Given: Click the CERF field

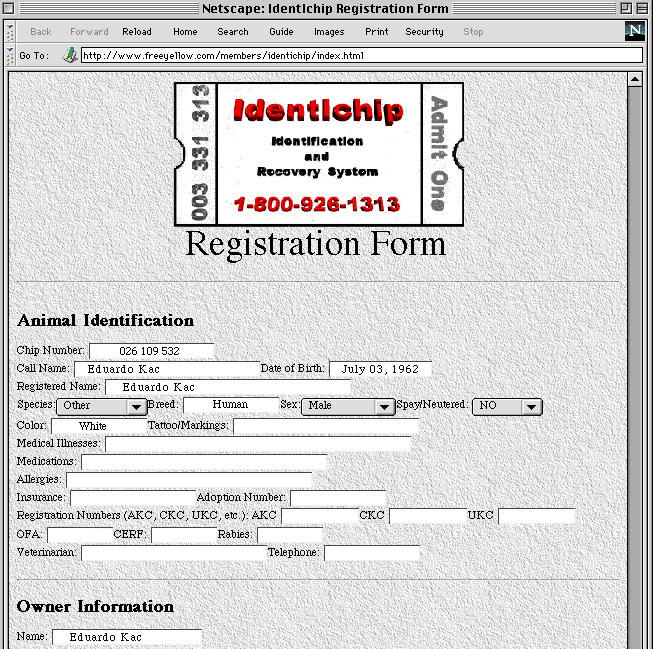Looking at the screenshot, I should point(184,535).
